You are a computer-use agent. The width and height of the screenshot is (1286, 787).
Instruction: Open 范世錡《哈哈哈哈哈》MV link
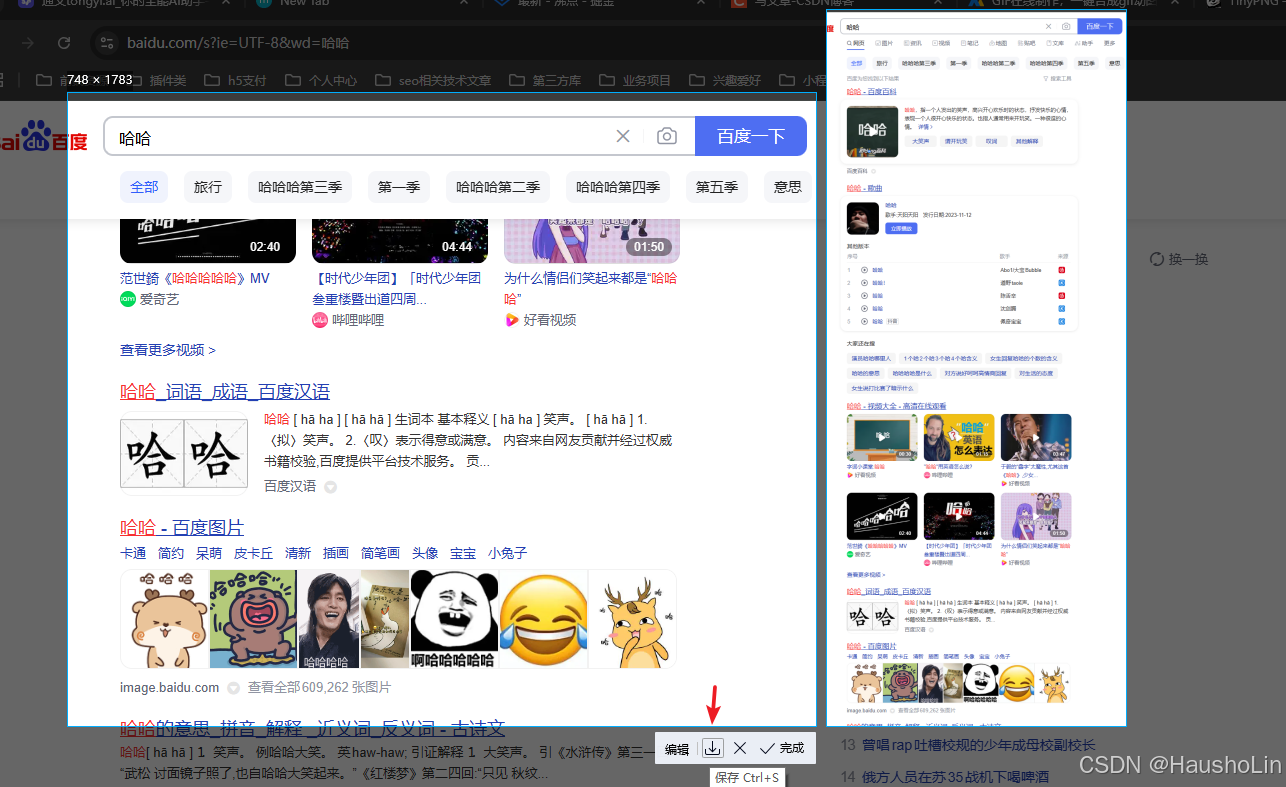tap(195, 278)
